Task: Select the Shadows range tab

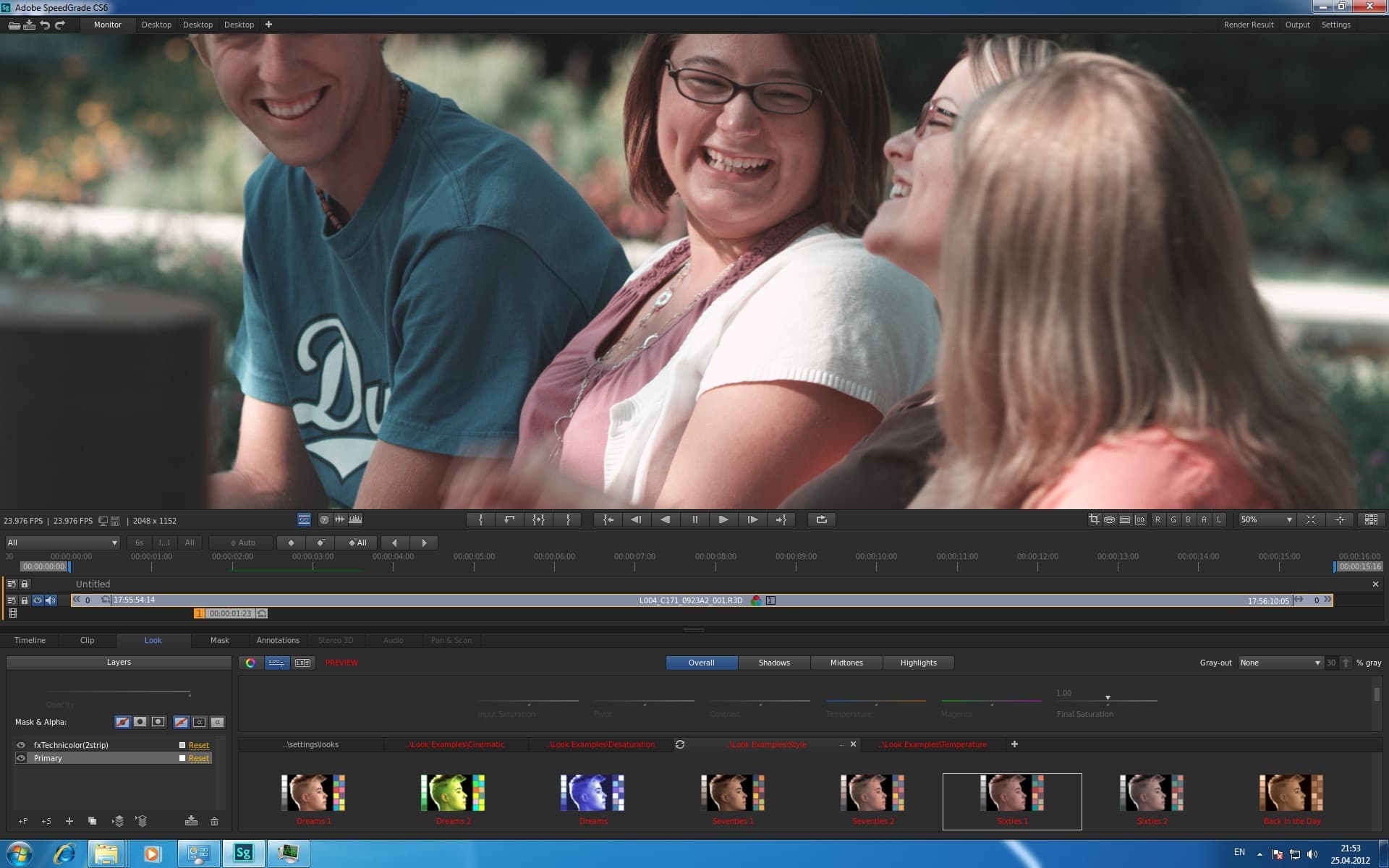Action: coord(774,663)
